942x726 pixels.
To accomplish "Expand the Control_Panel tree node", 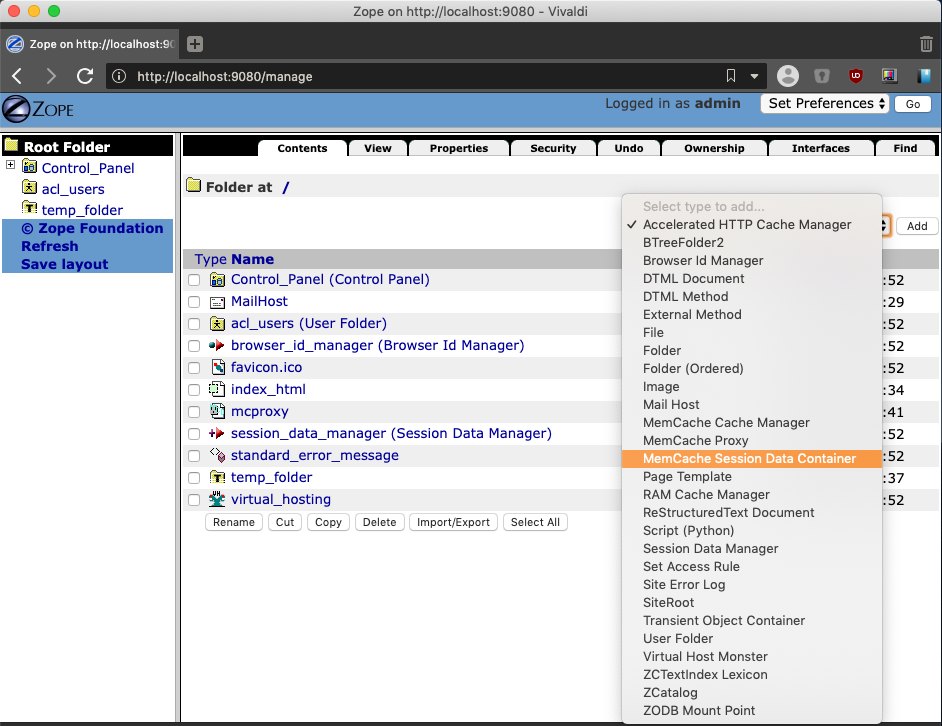I will (10, 164).
